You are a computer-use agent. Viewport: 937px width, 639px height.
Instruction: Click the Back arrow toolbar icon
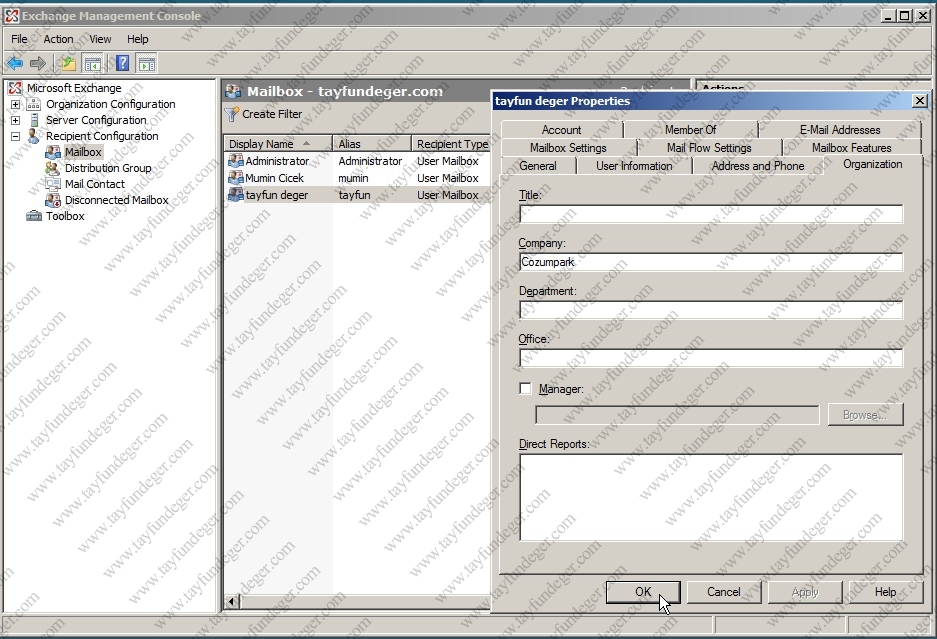(x=15, y=63)
